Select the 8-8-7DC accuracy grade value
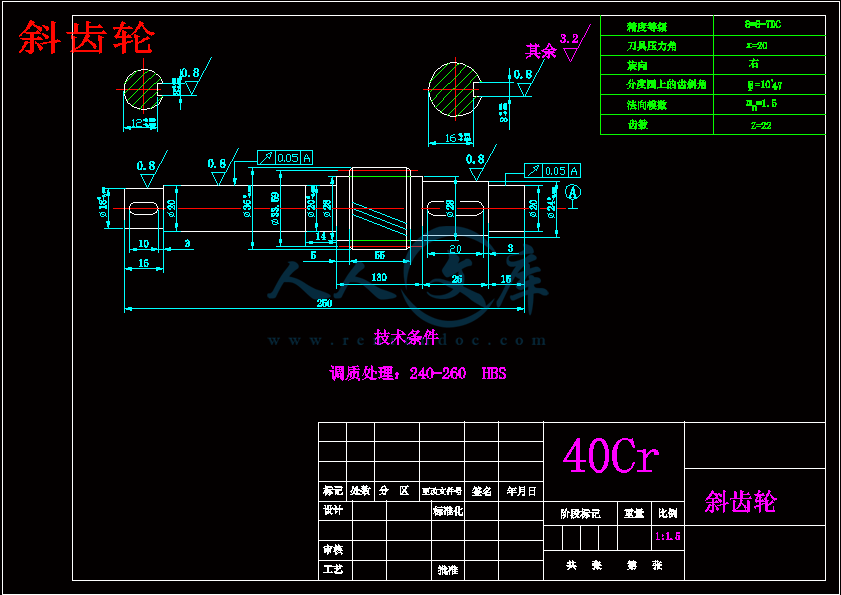The width and height of the screenshot is (841, 595). pyautogui.click(x=763, y=25)
